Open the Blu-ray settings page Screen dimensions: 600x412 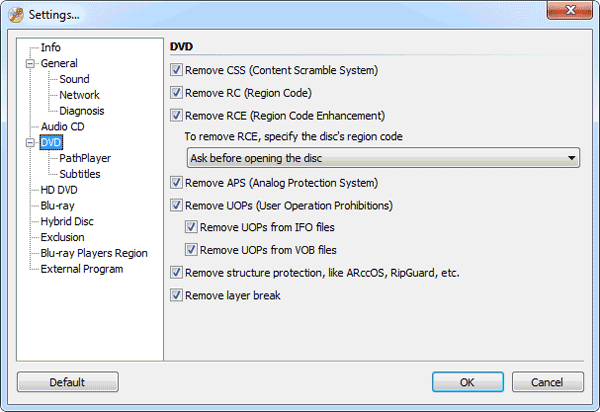point(58,205)
